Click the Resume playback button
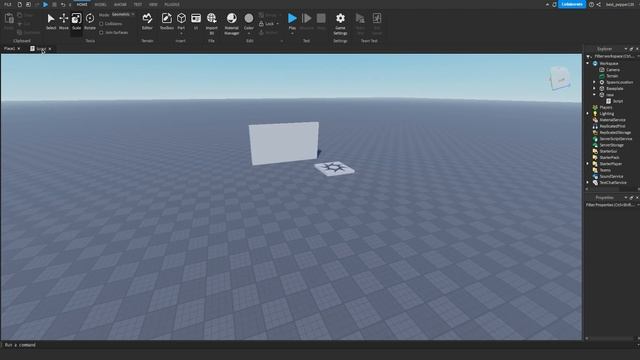 pyautogui.click(x=307, y=18)
